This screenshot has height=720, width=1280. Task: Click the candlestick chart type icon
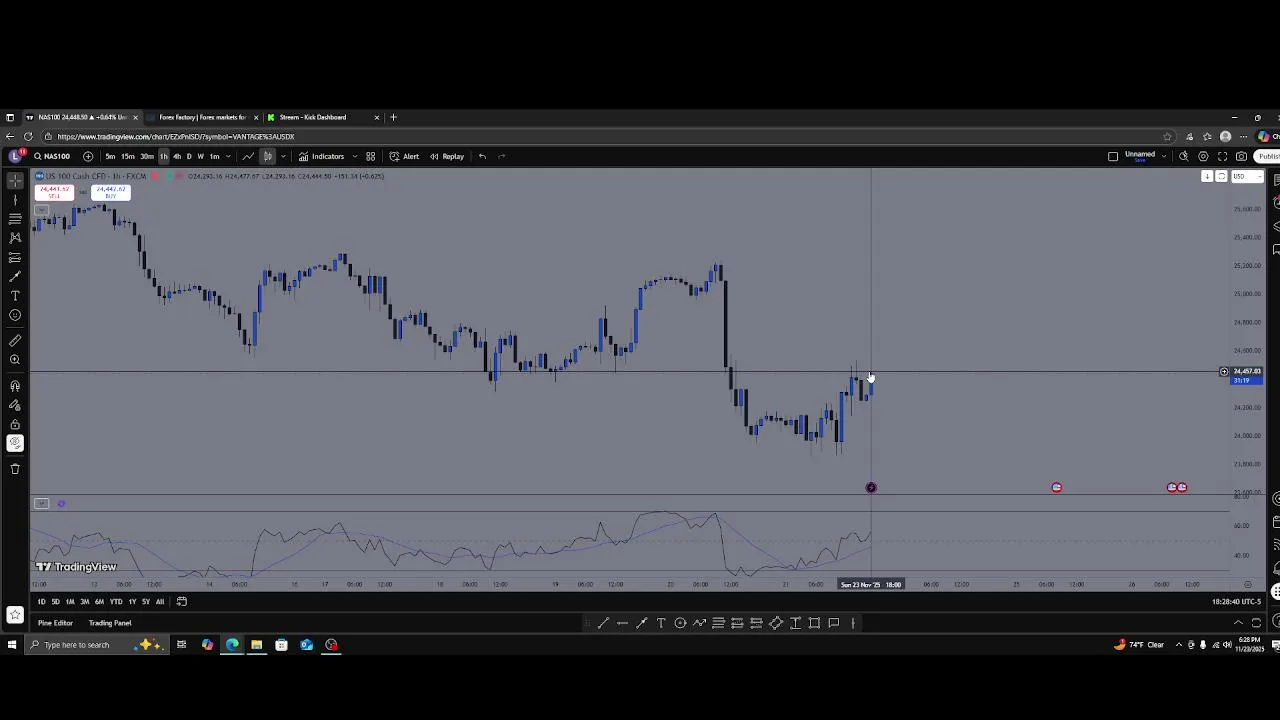coord(268,156)
